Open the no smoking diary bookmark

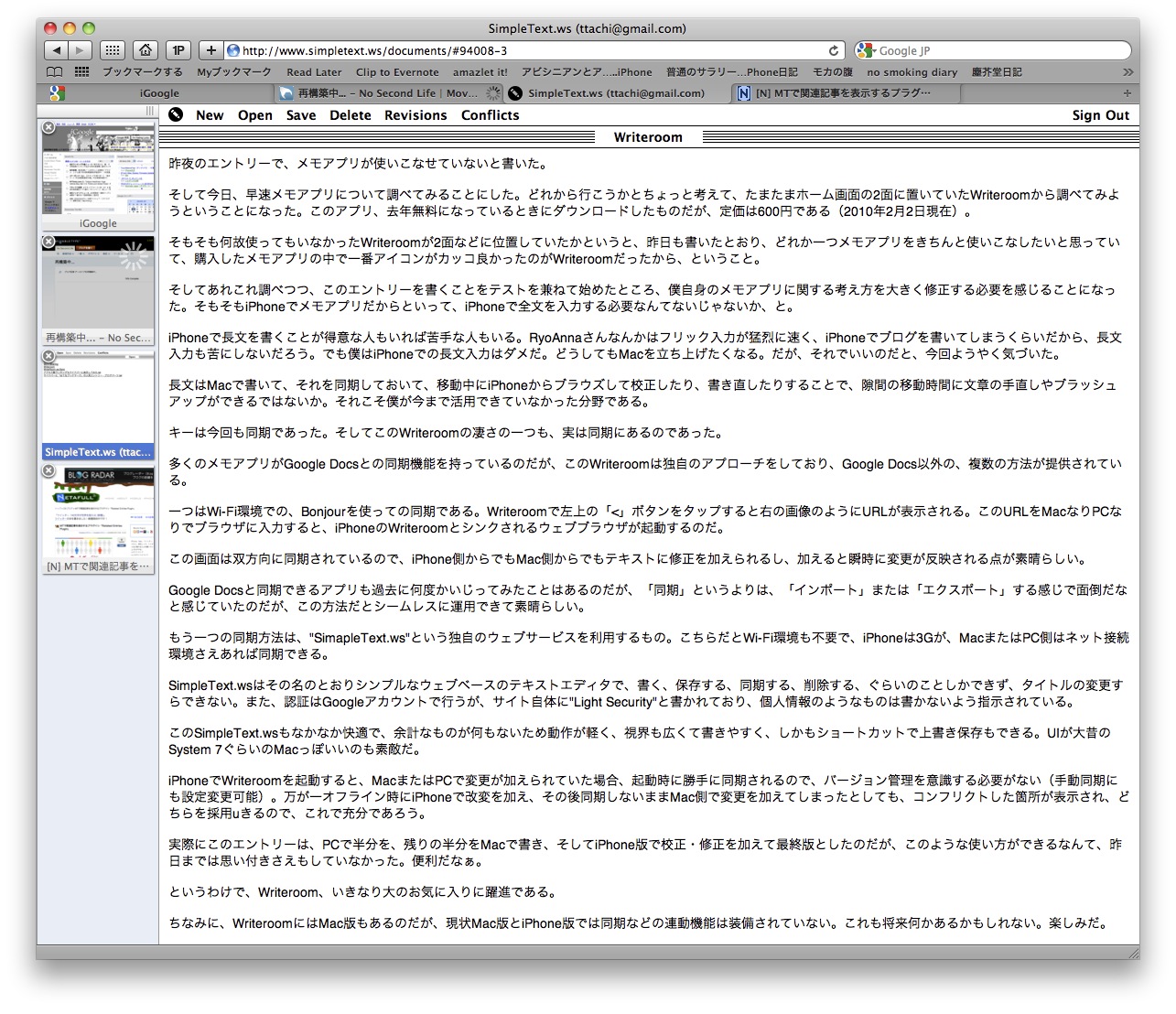point(912,72)
